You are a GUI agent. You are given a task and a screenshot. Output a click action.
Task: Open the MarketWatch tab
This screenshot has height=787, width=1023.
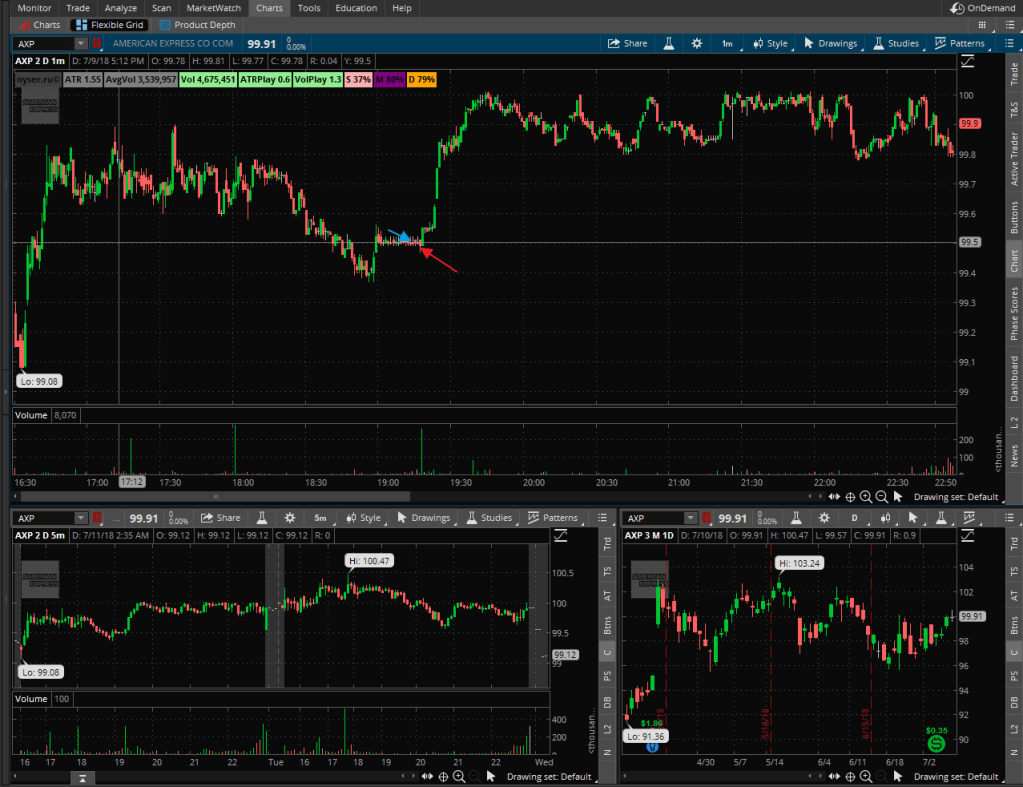pos(214,8)
